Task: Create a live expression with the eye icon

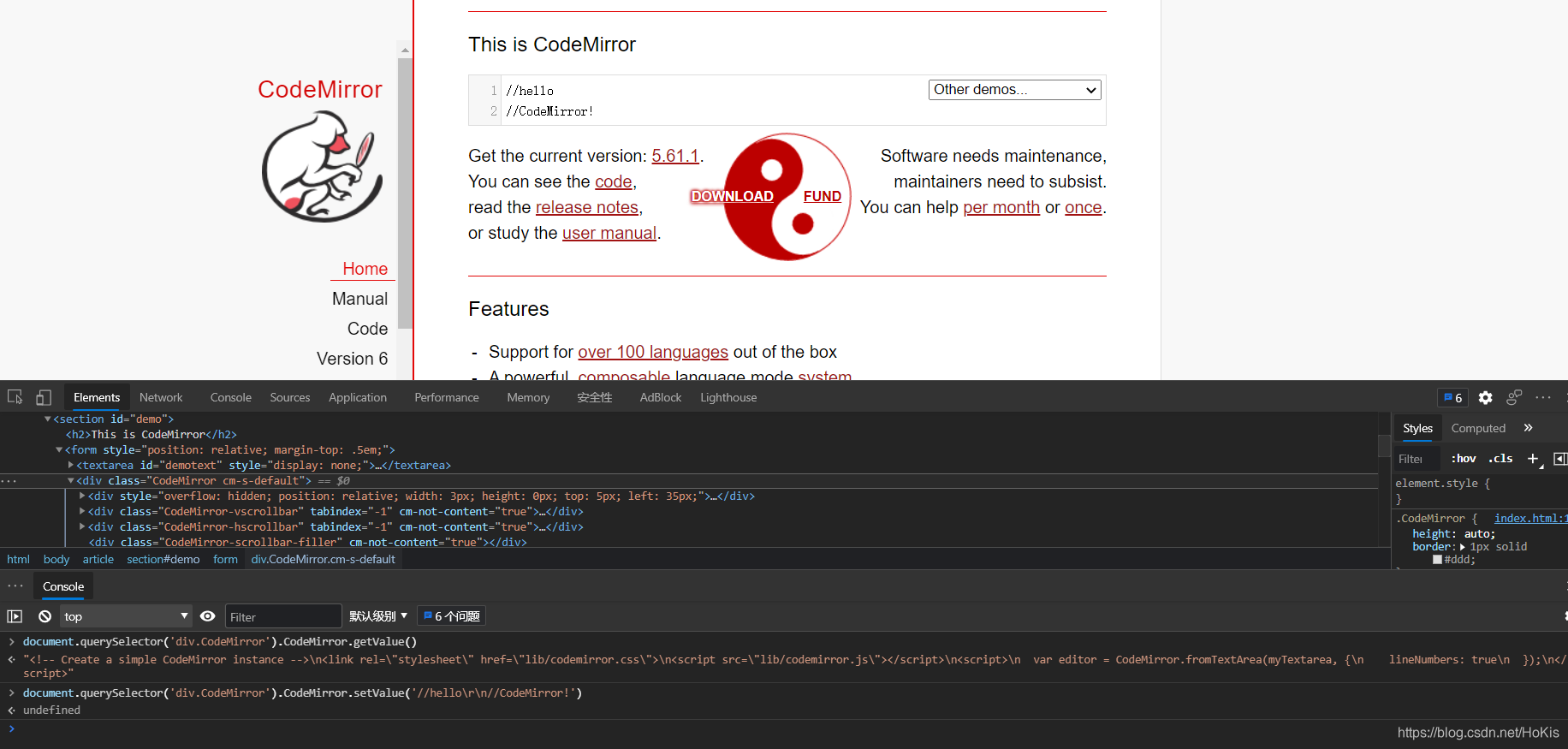Action: click(x=207, y=616)
